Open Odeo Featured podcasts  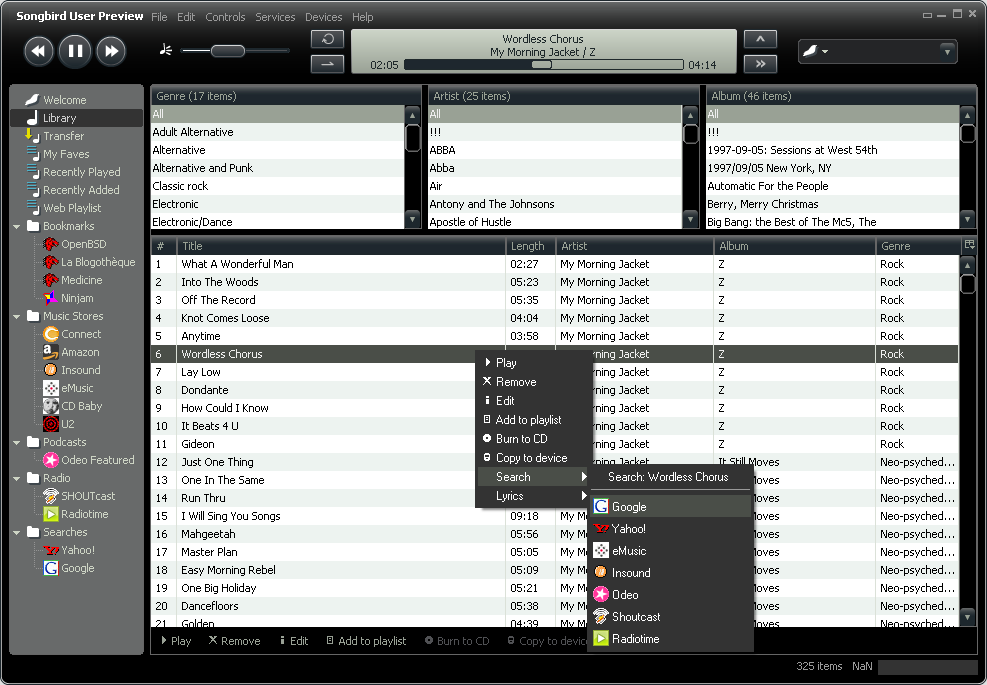point(98,460)
